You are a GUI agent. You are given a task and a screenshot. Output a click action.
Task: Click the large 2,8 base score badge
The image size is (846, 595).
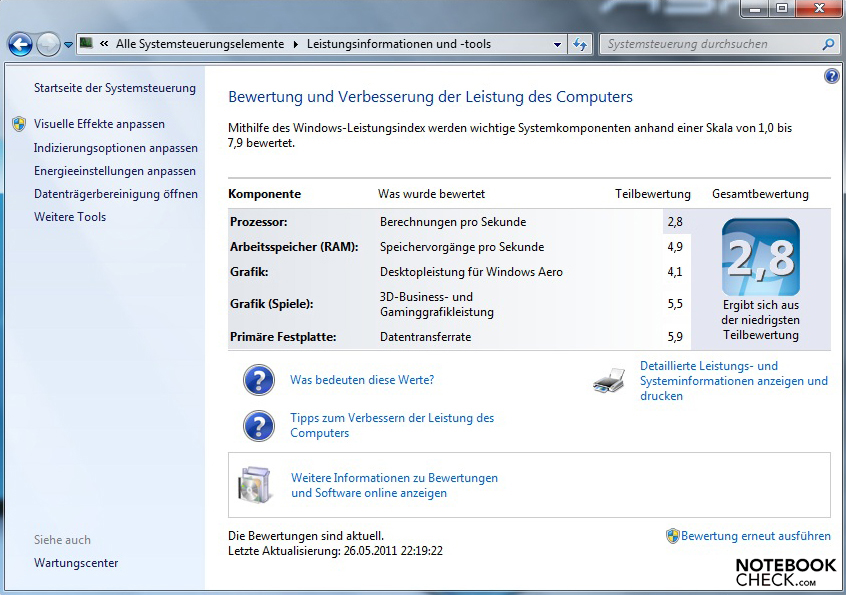tap(761, 257)
